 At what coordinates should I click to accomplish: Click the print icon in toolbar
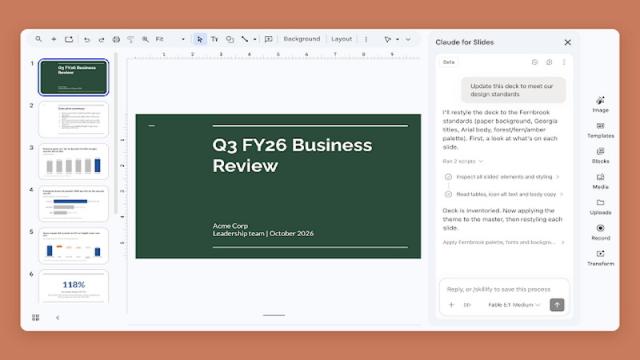pos(116,39)
